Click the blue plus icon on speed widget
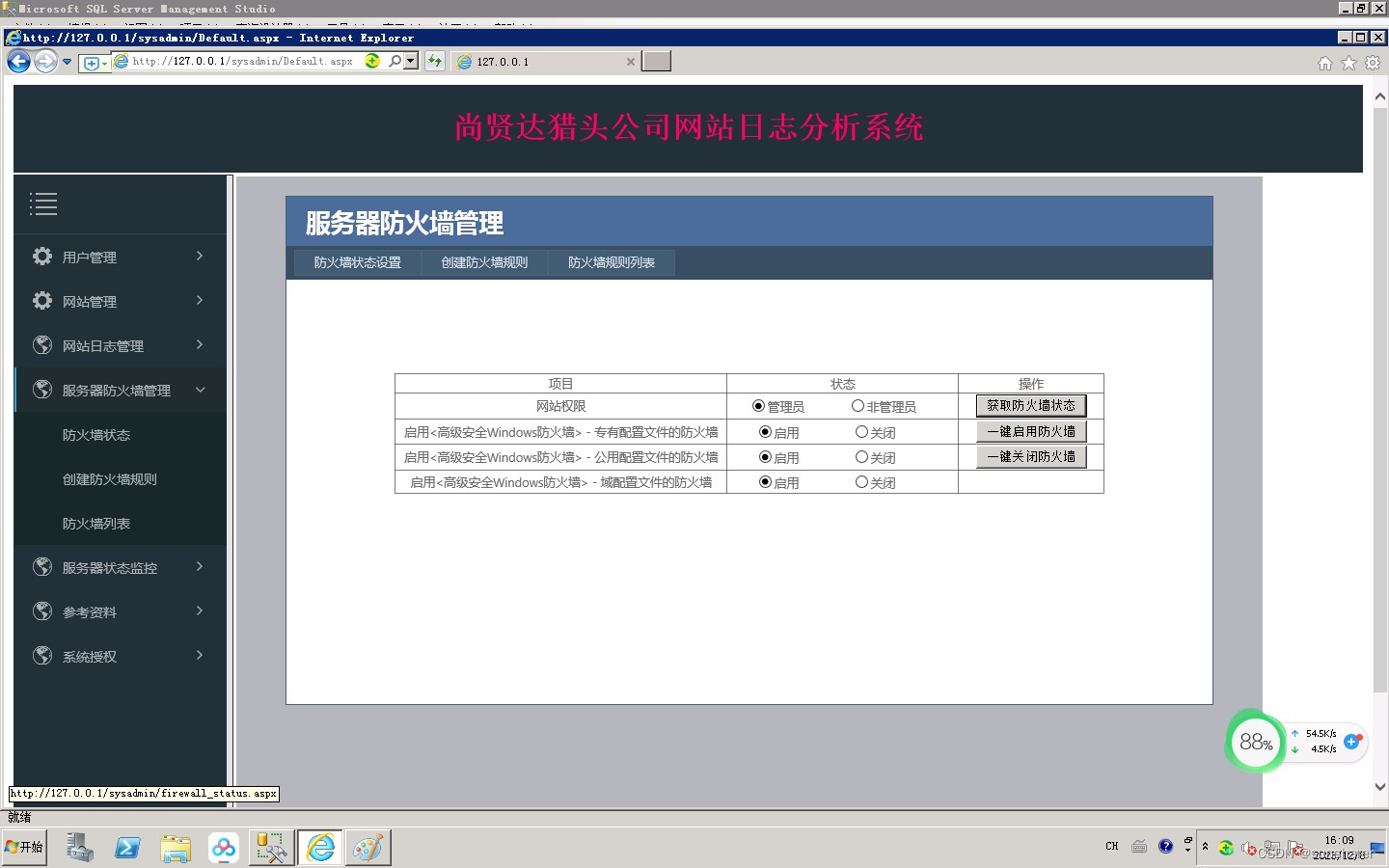1389x868 pixels. pos(1351,742)
